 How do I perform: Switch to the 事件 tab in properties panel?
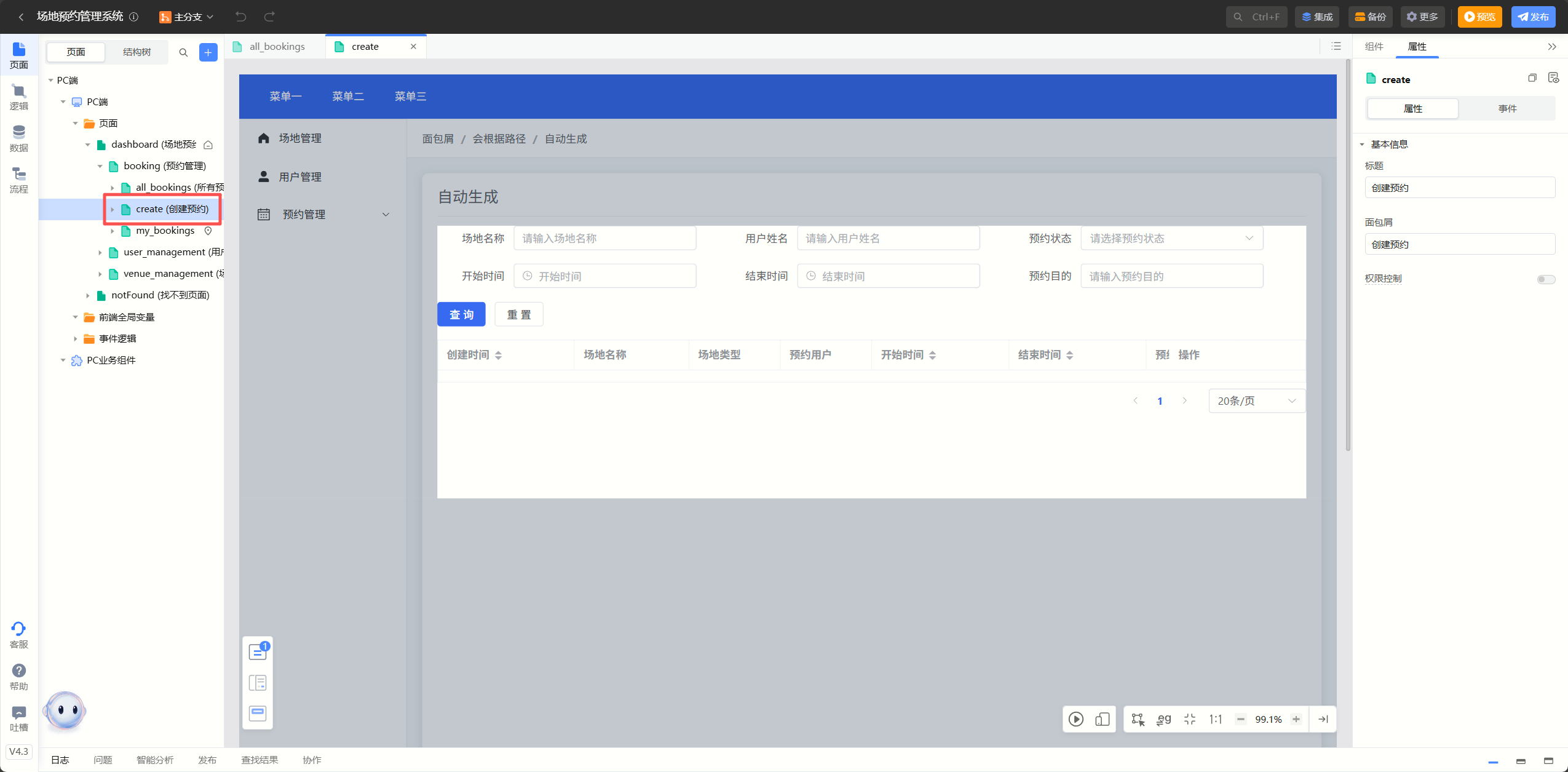click(1507, 109)
